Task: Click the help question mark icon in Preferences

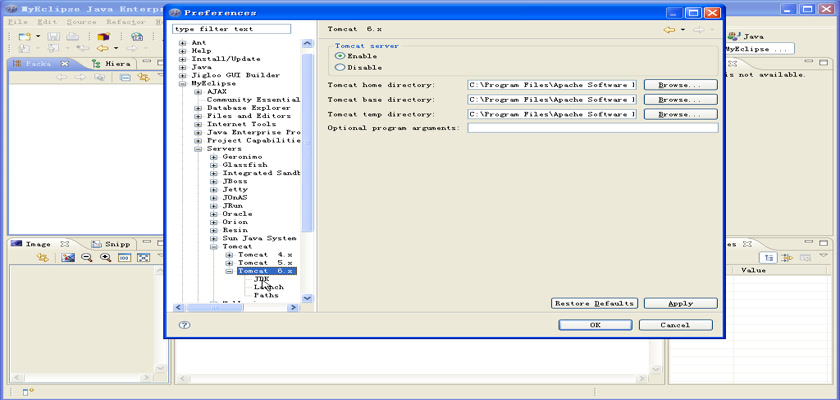Action: point(184,325)
